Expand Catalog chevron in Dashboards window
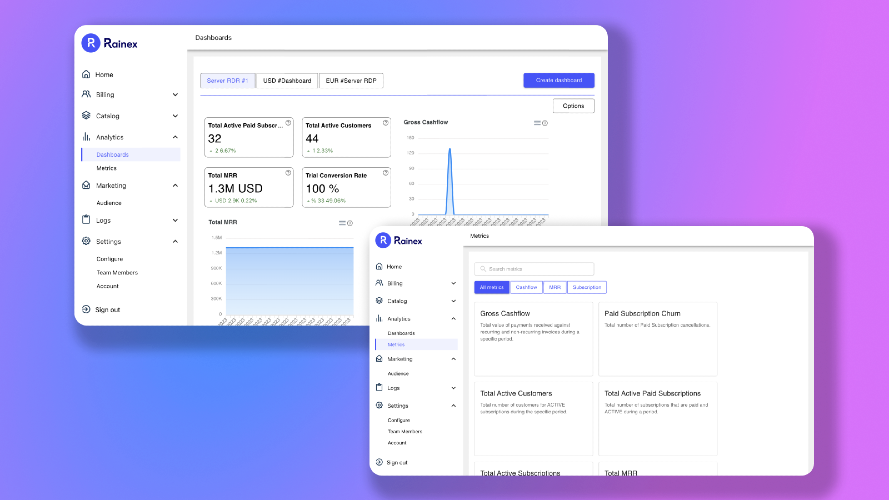 [x=175, y=116]
